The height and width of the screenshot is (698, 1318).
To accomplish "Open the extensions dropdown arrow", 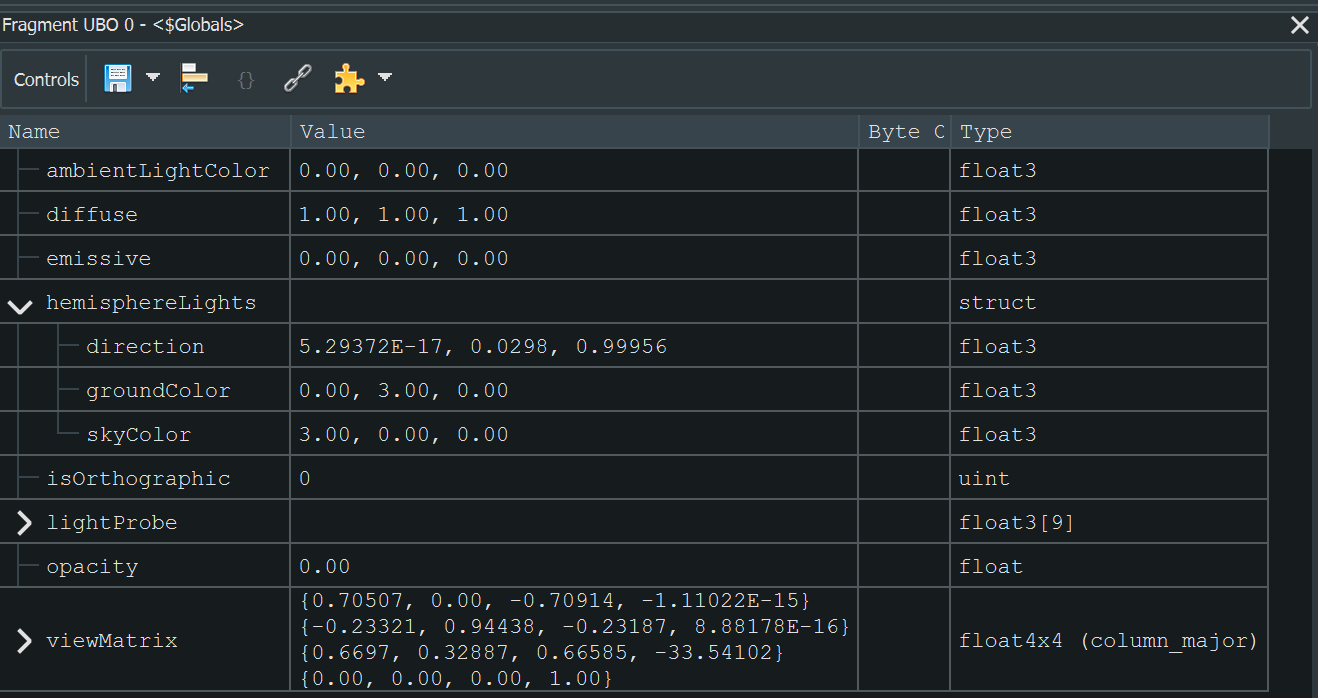I will pyautogui.click(x=384, y=78).
